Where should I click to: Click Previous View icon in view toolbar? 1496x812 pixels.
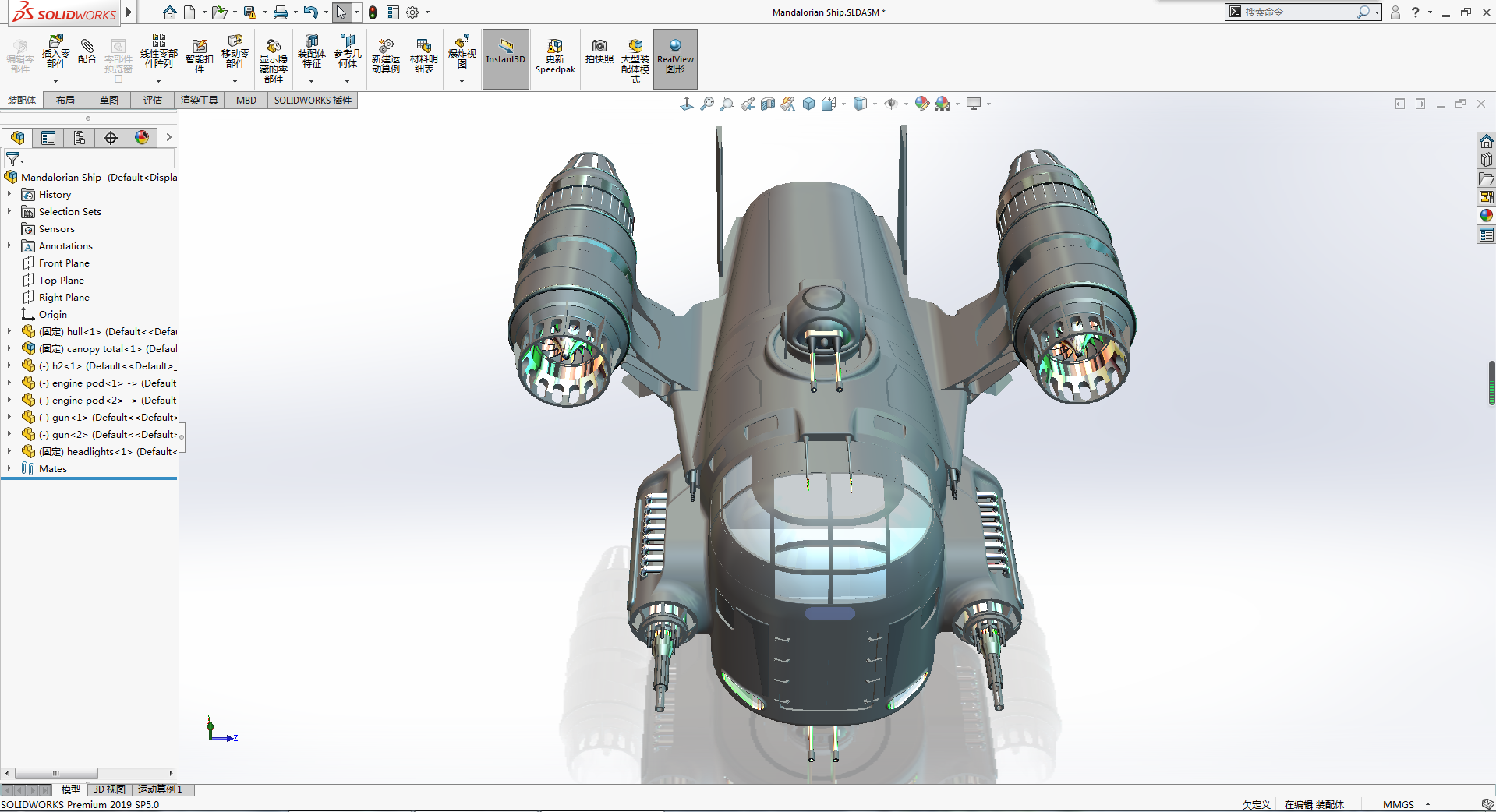point(748,104)
